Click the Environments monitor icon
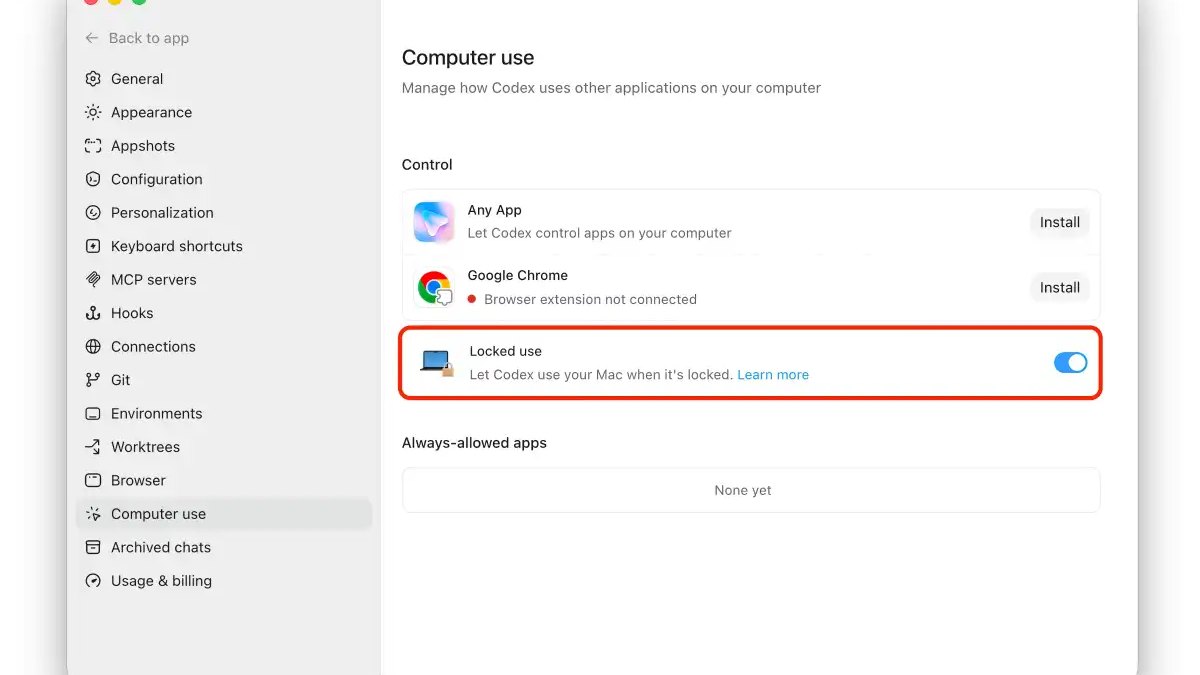Screen dimensions: 1200x675 (93, 414)
